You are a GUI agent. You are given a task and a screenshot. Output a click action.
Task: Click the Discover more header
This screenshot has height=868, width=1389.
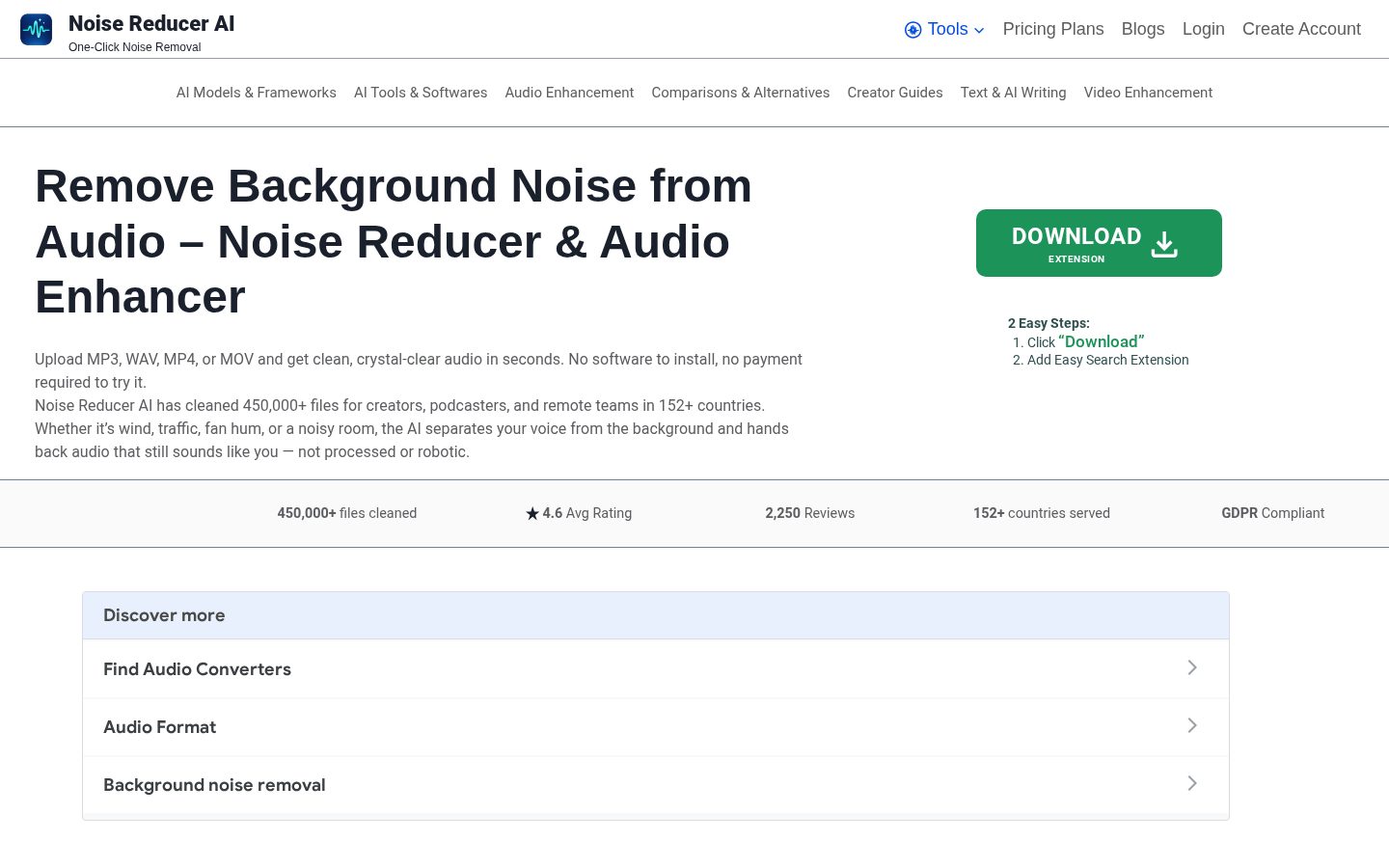656,615
